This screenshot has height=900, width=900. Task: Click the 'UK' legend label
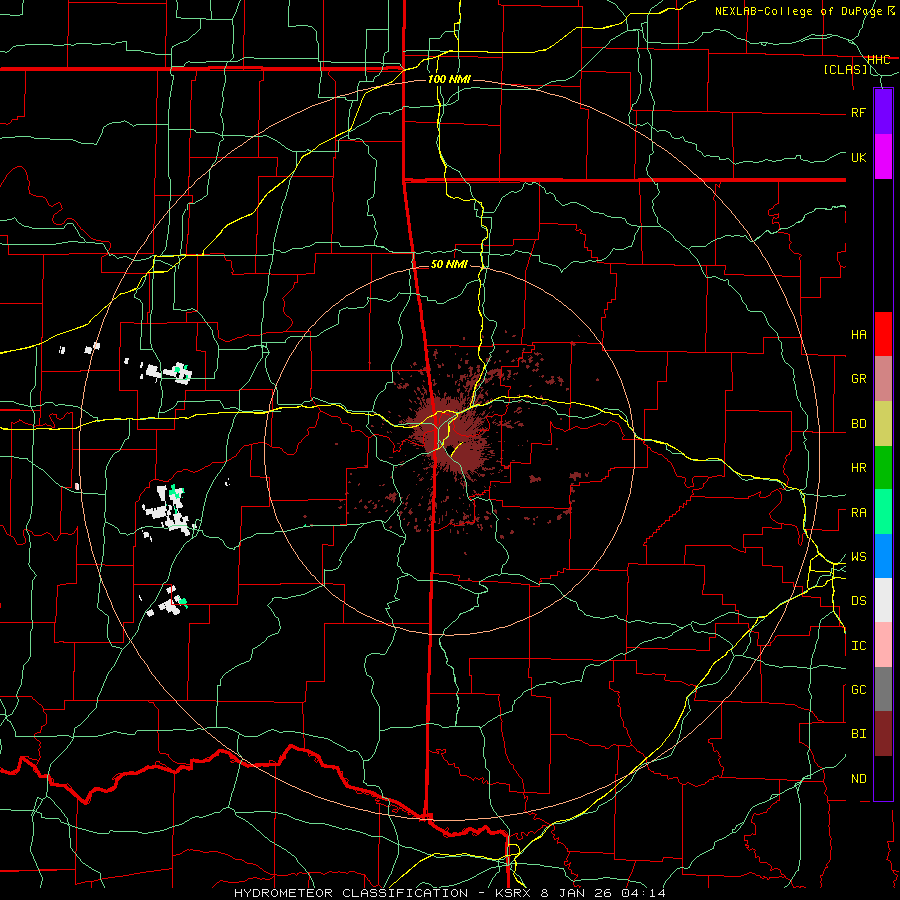pos(858,157)
